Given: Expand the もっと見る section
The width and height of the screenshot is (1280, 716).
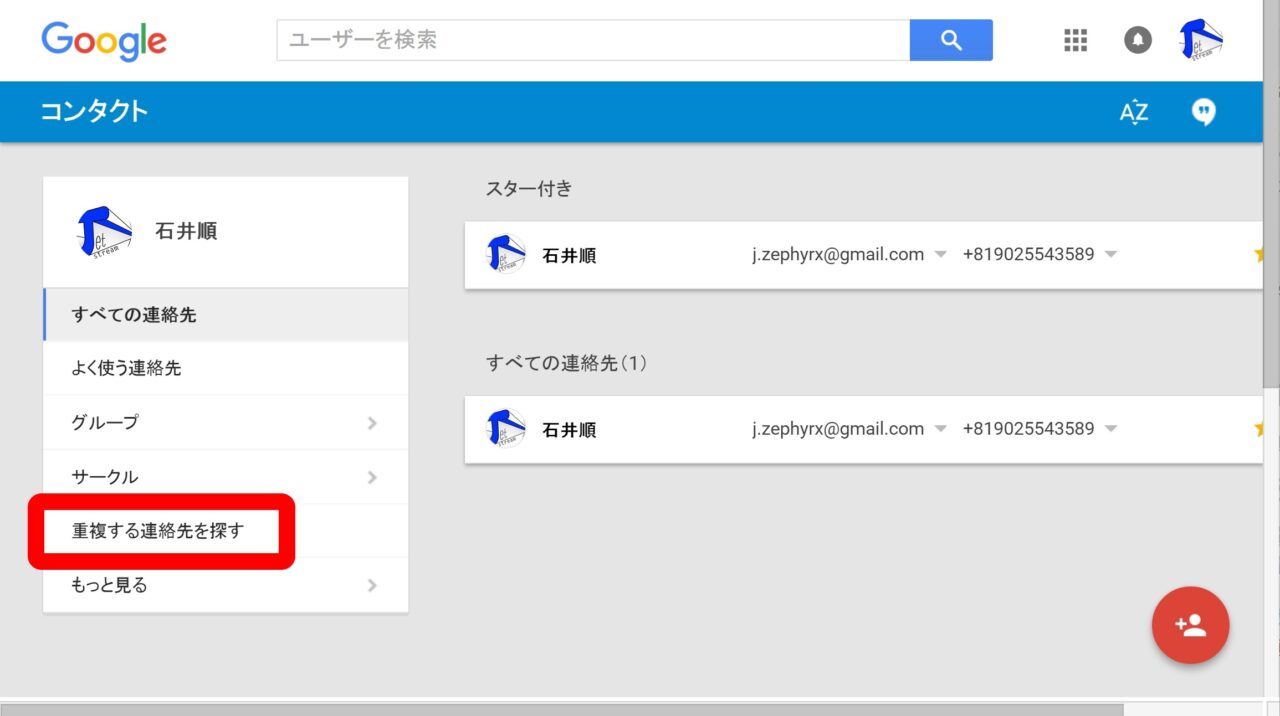Looking at the screenshot, I should click(372, 585).
